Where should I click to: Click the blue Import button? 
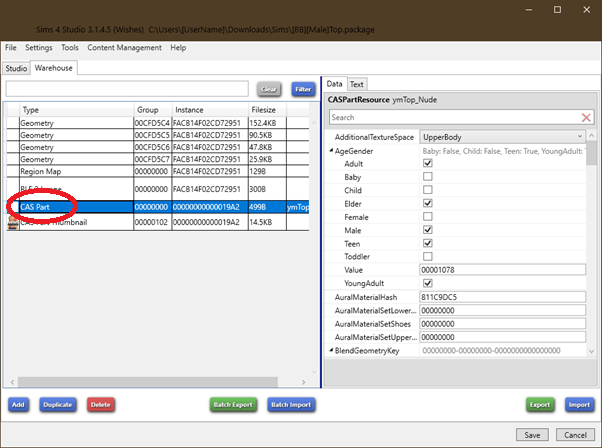click(x=579, y=405)
